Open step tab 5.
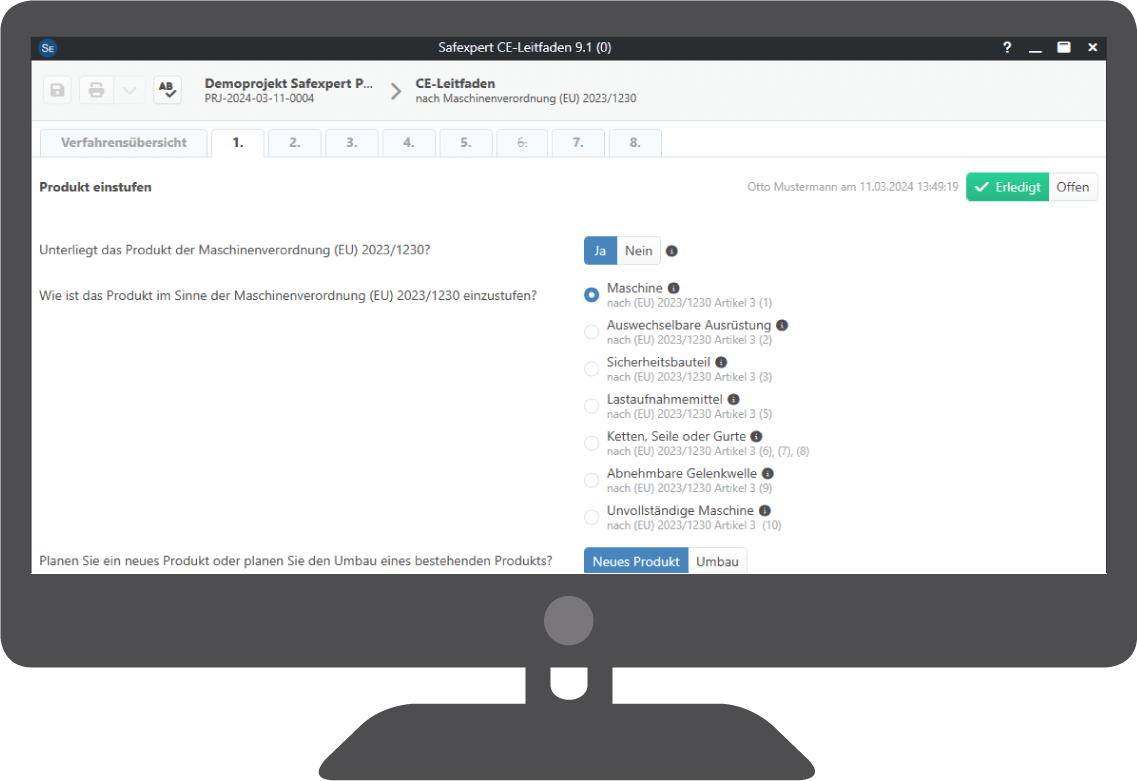The image size is (1137, 781). 466,143
